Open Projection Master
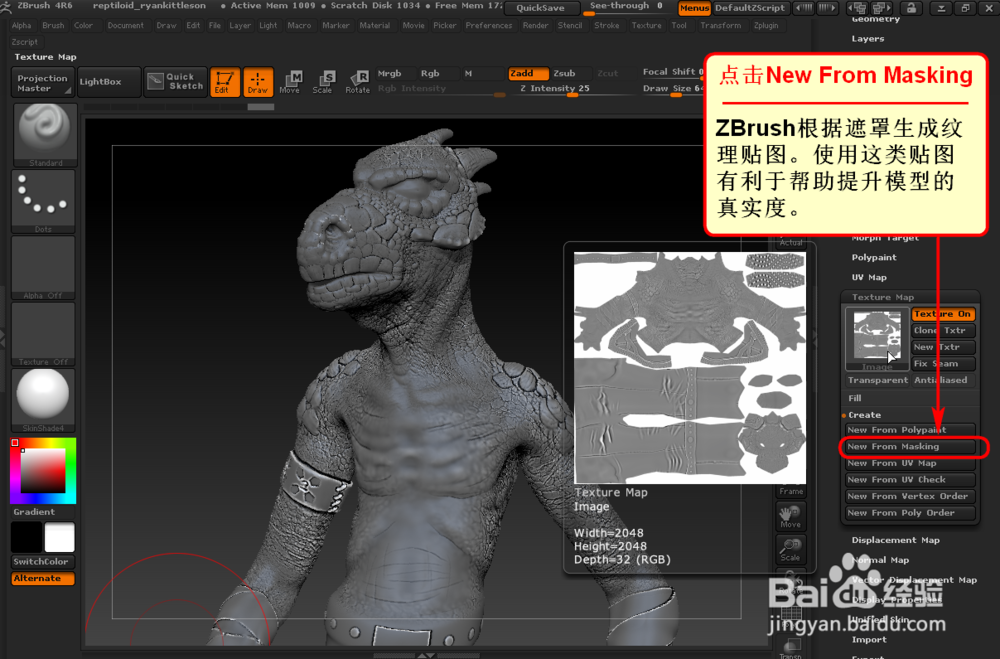This screenshot has width=1000, height=659. (43, 83)
